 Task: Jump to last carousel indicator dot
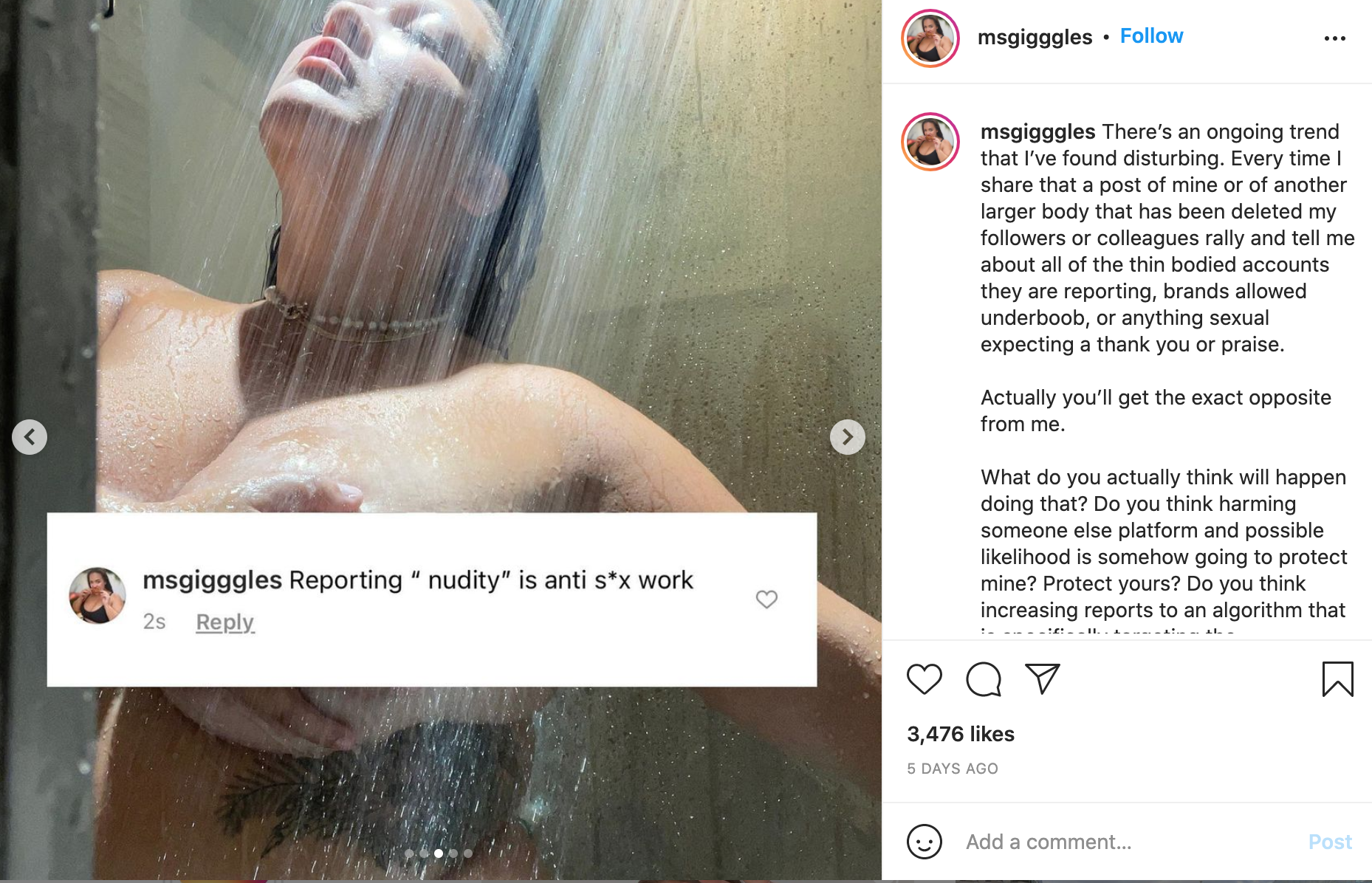click(x=468, y=853)
